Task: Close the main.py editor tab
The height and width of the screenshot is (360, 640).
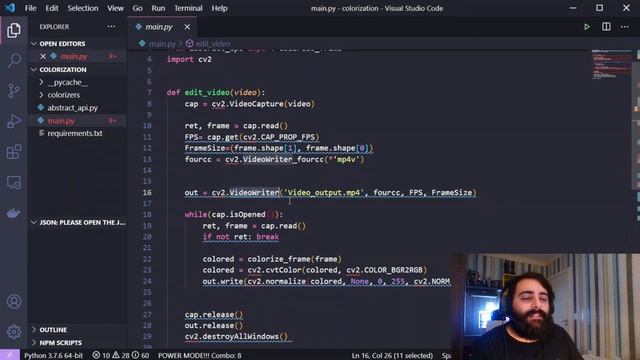Action: coord(187,27)
